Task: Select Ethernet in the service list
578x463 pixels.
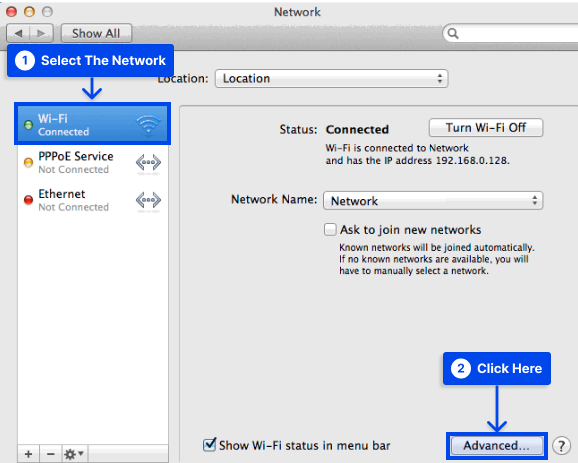Action: tap(93, 200)
